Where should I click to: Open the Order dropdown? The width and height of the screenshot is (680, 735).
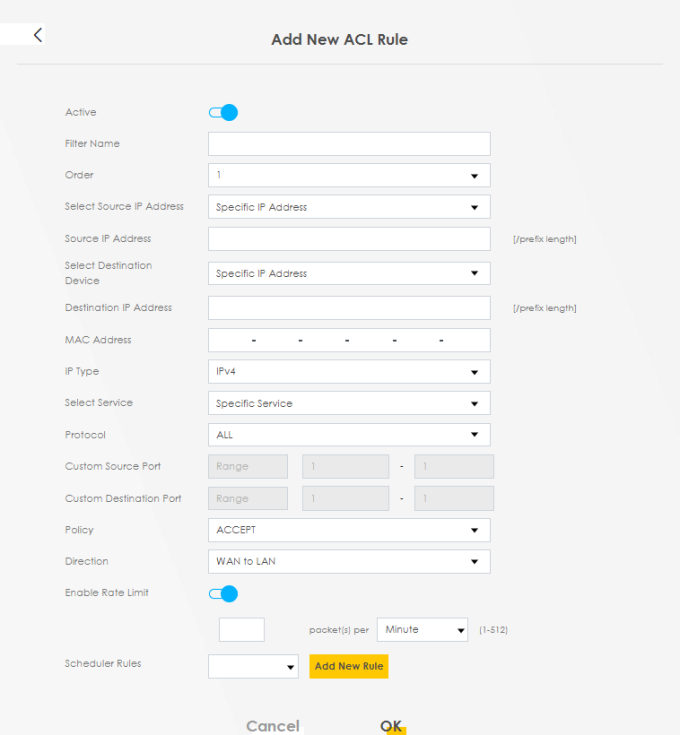click(349, 175)
